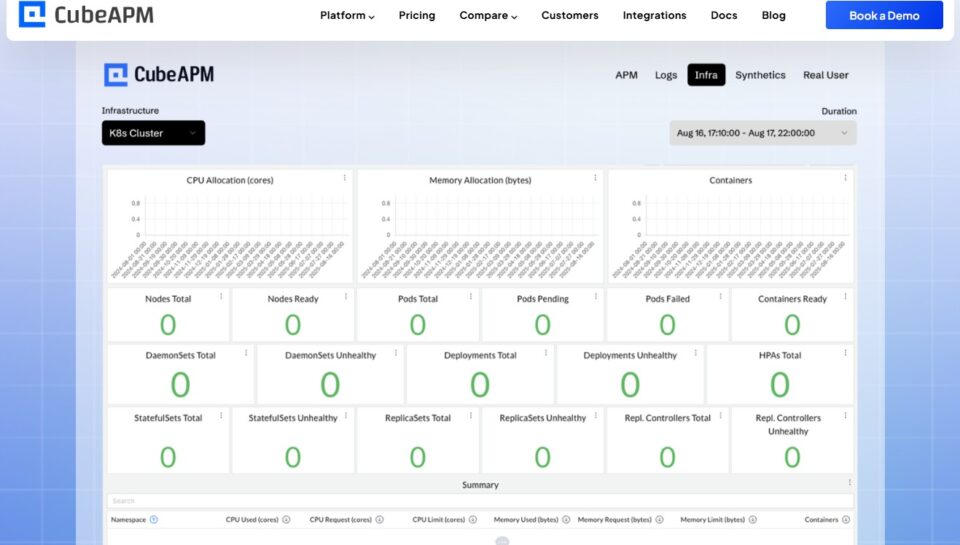Viewport: 960px width, 545px height.
Task: Click the CubeAPM logo inside the dashboard
Action: click(159, 75)
